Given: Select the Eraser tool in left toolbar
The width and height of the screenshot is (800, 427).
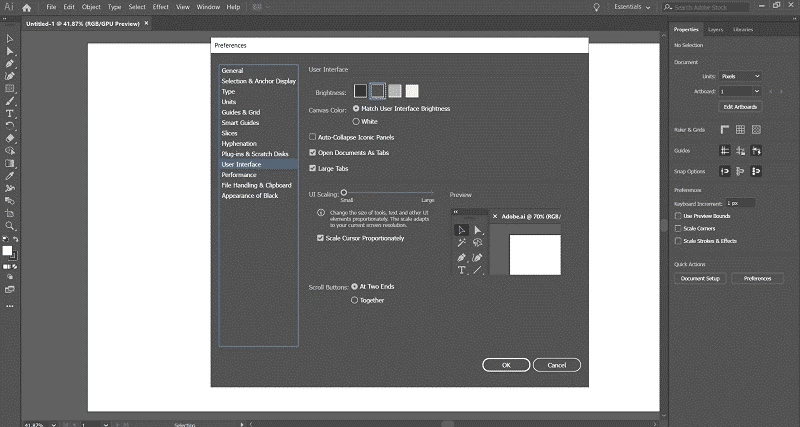Looking at the screenshot, I should coord(10,138).
